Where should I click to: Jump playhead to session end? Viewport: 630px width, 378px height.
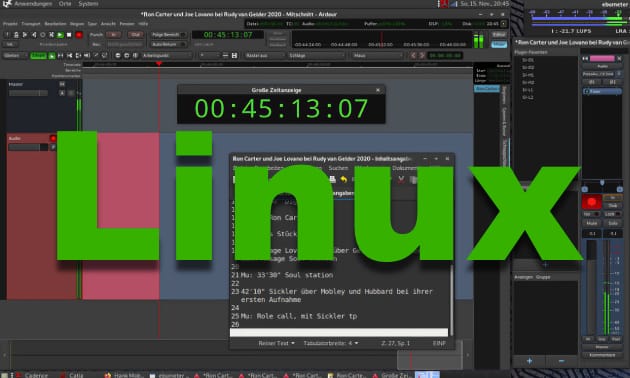[x=34, y=35]
